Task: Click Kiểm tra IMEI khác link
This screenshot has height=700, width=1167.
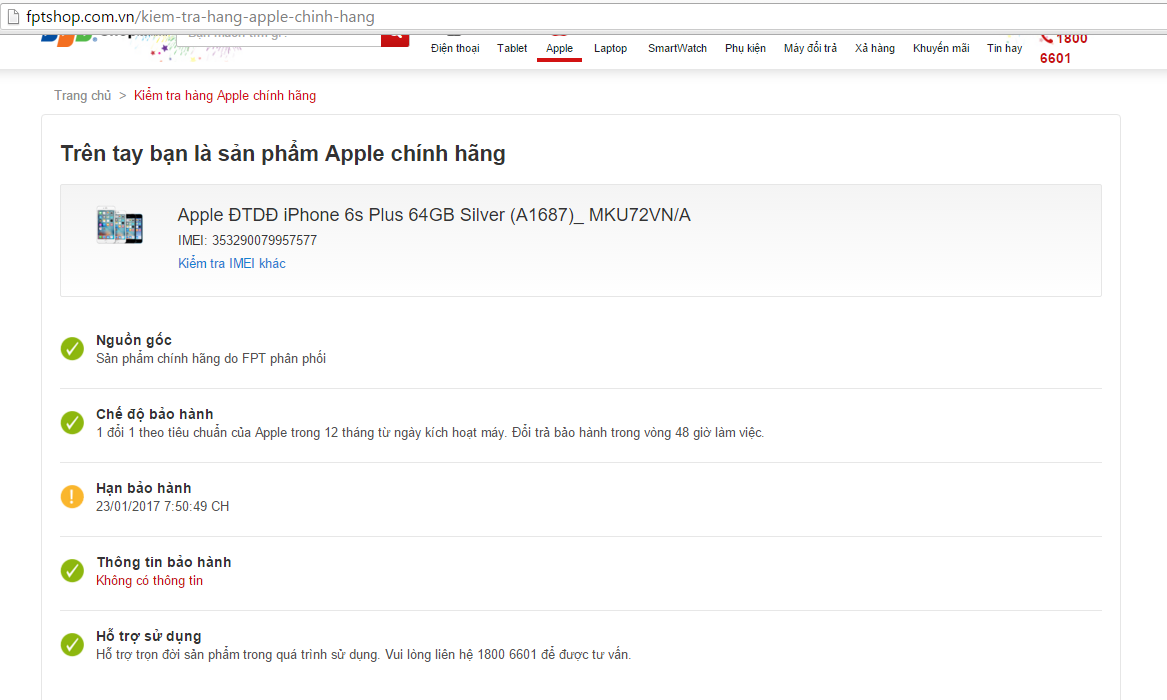Action: 231,263
